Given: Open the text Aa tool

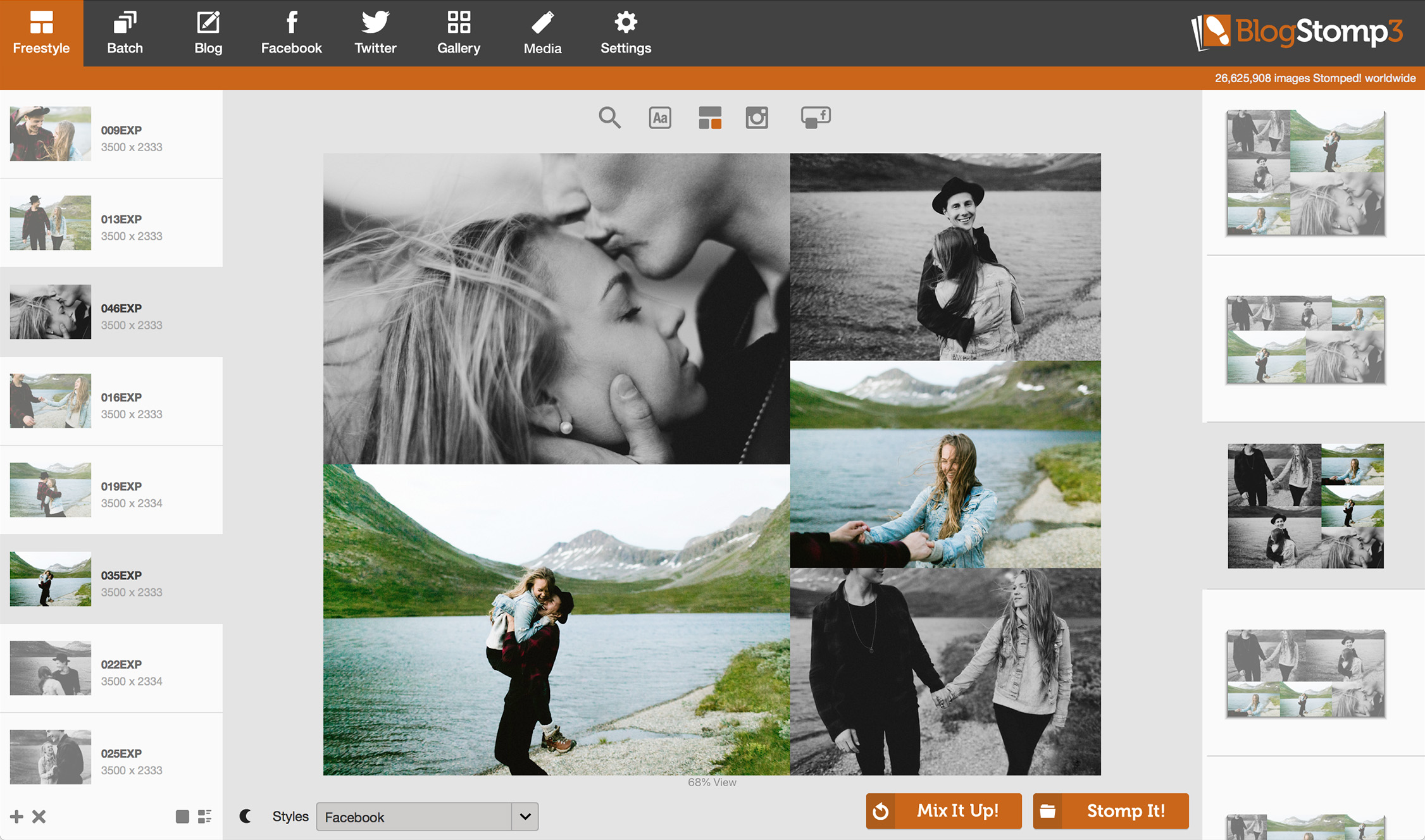Looking at the screenshot, I should [x=660, y=118].
